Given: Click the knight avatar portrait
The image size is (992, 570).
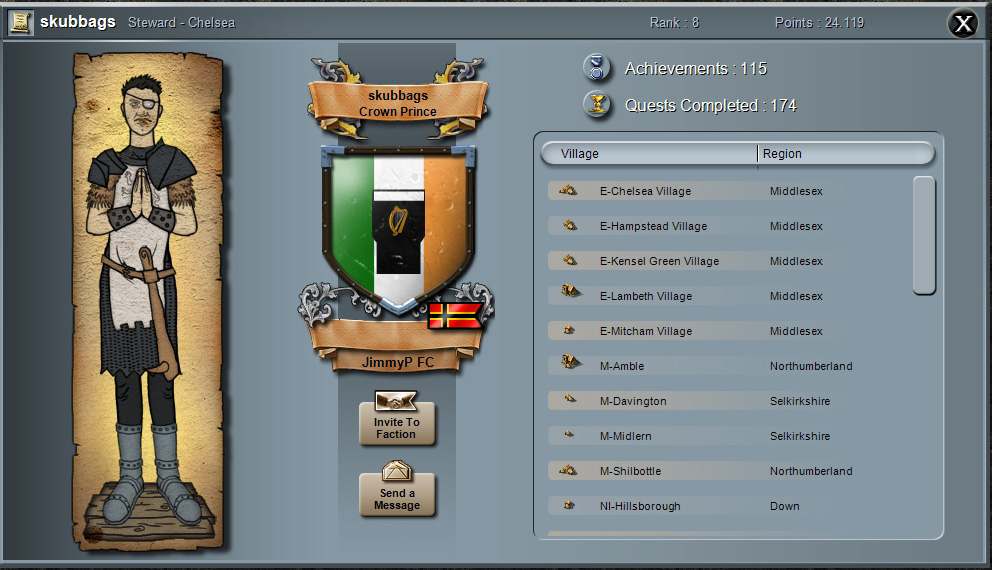Looking at the screenshot, I should [x=149, y=302].
